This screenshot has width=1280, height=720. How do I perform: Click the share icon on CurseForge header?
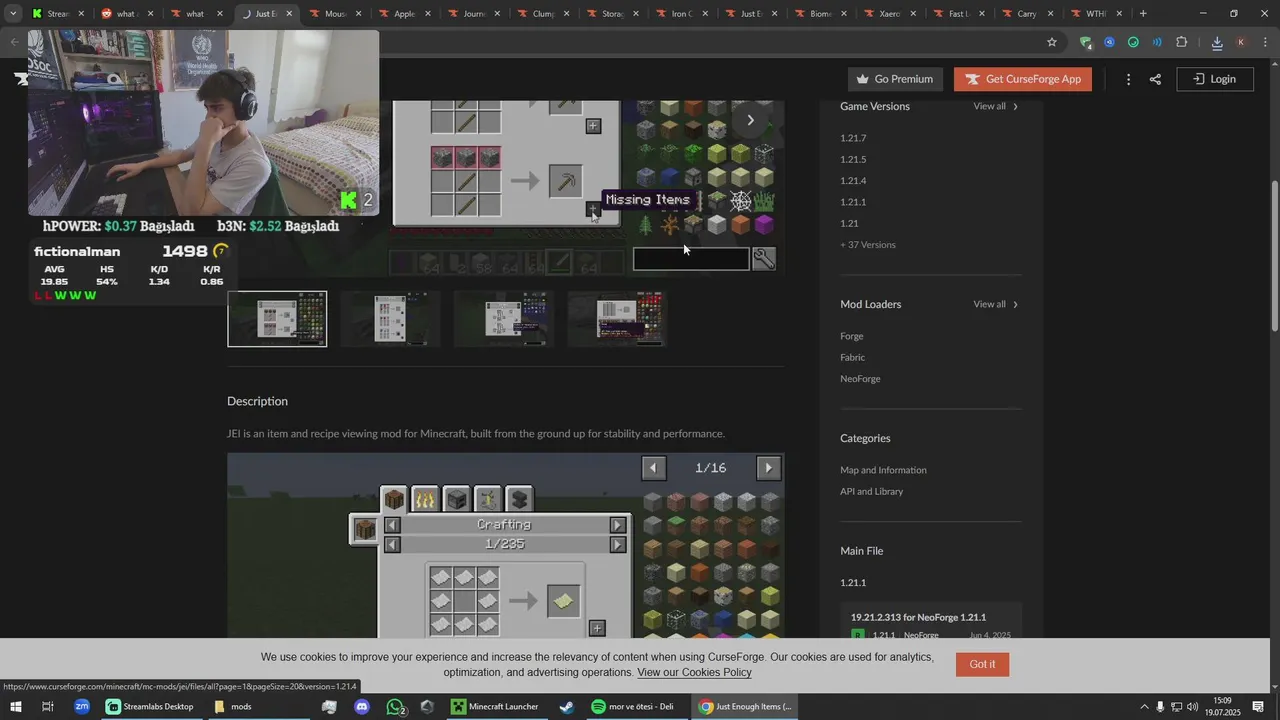point(1155,79)
